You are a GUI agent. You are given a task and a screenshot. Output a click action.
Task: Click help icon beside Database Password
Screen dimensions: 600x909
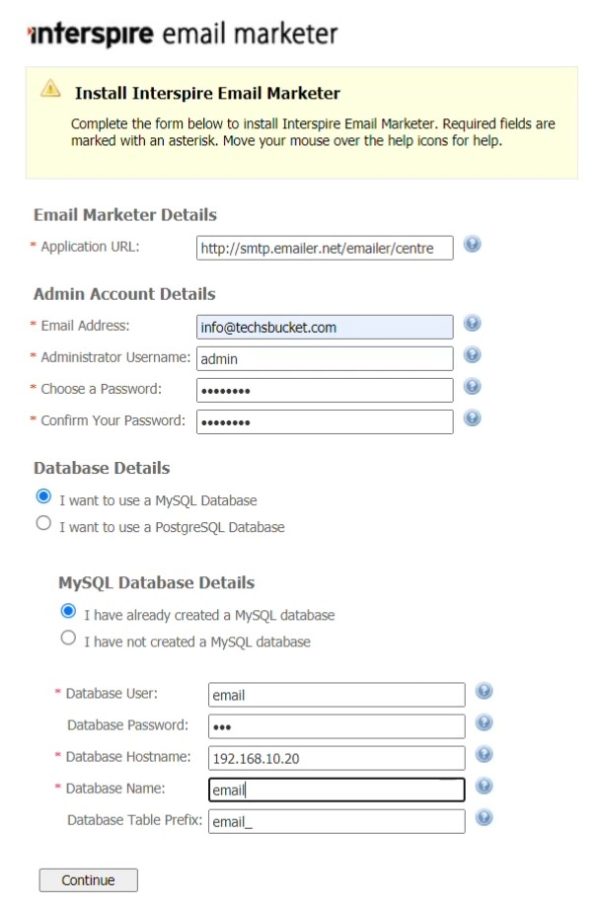click(484, 723)
